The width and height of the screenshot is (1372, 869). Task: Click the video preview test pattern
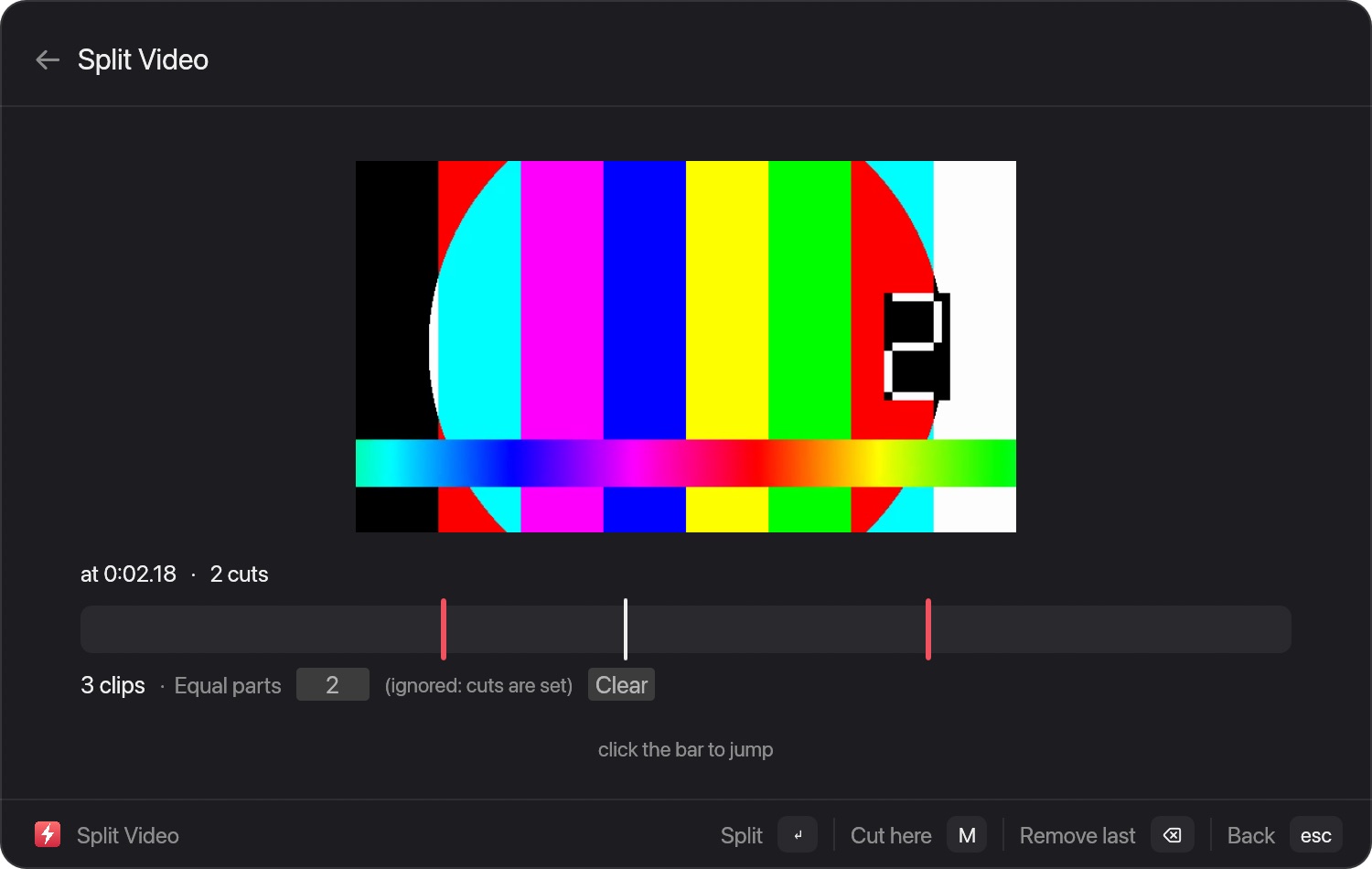point(686,347)
